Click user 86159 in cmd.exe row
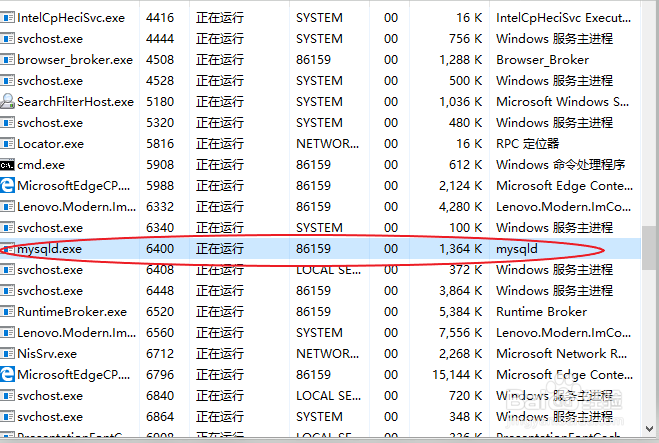The height and width of the screenshot is (443, 659). [314, 165]
